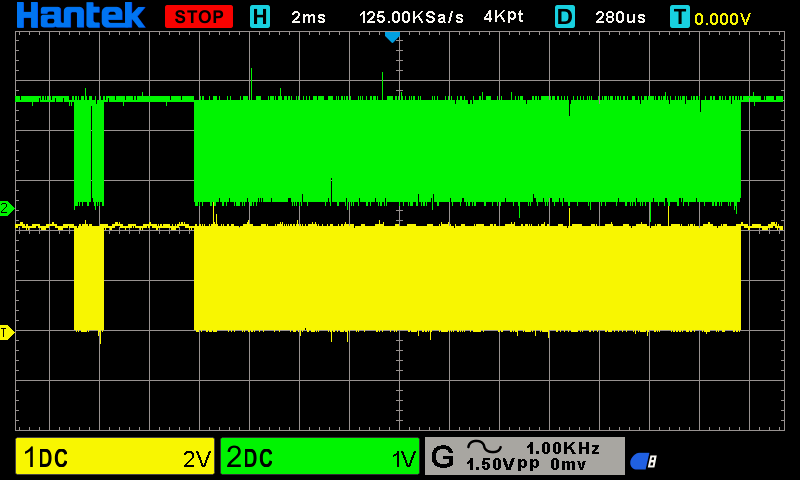Select the cyan H horizontal timebase icon
Screen dimensions: 800x480
coord(260,17)
